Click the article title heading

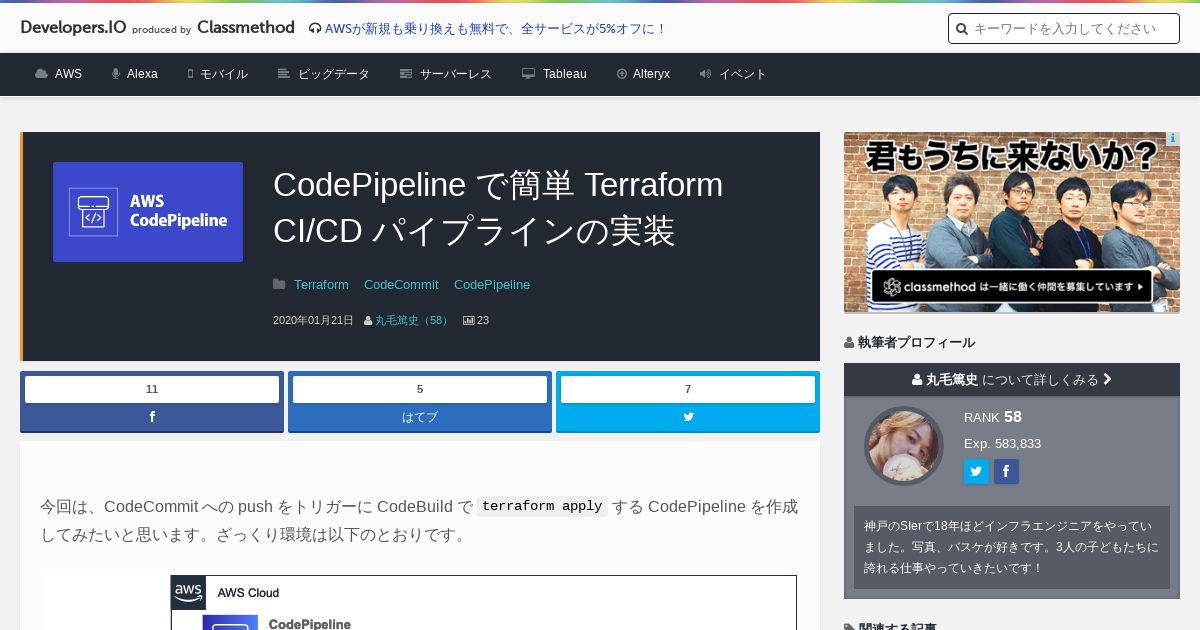(x=498, y=208)
